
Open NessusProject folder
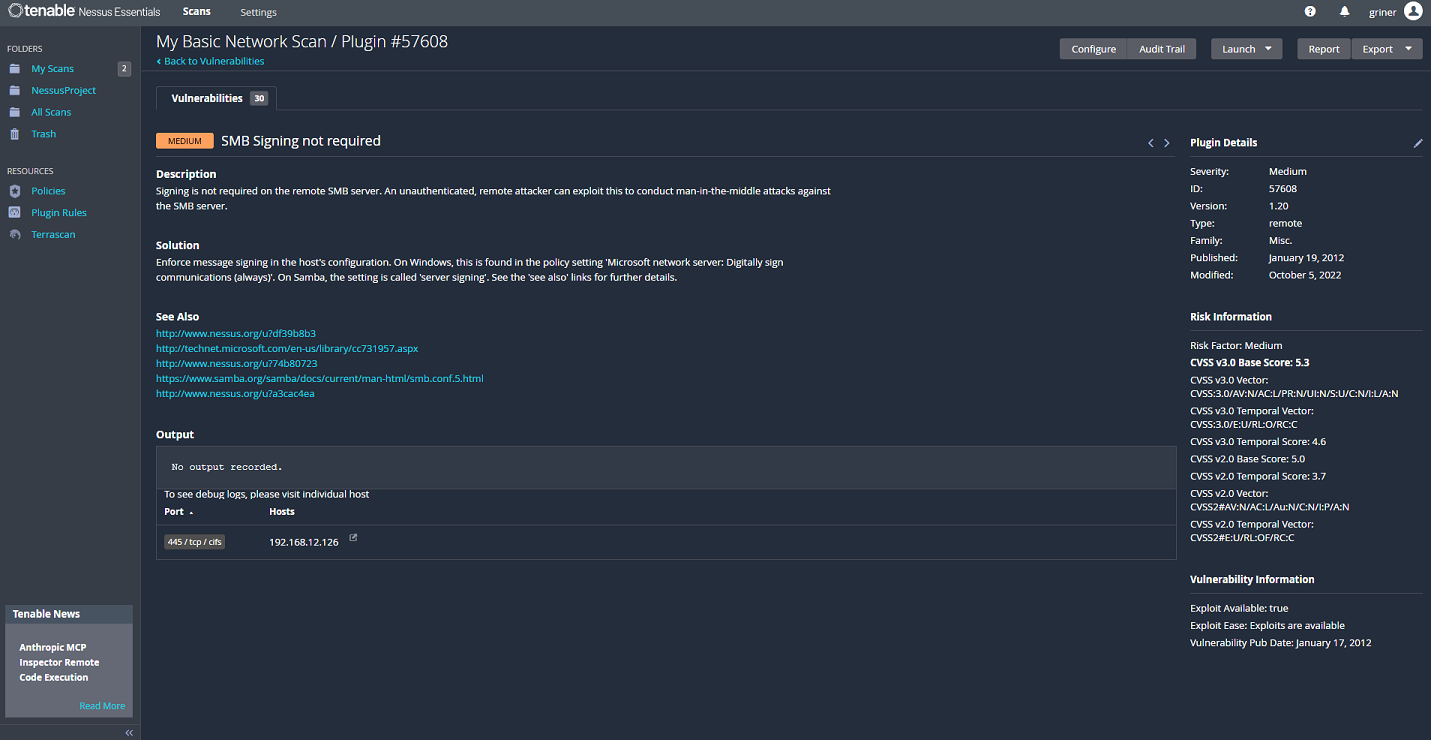click(x=63, y=90)
